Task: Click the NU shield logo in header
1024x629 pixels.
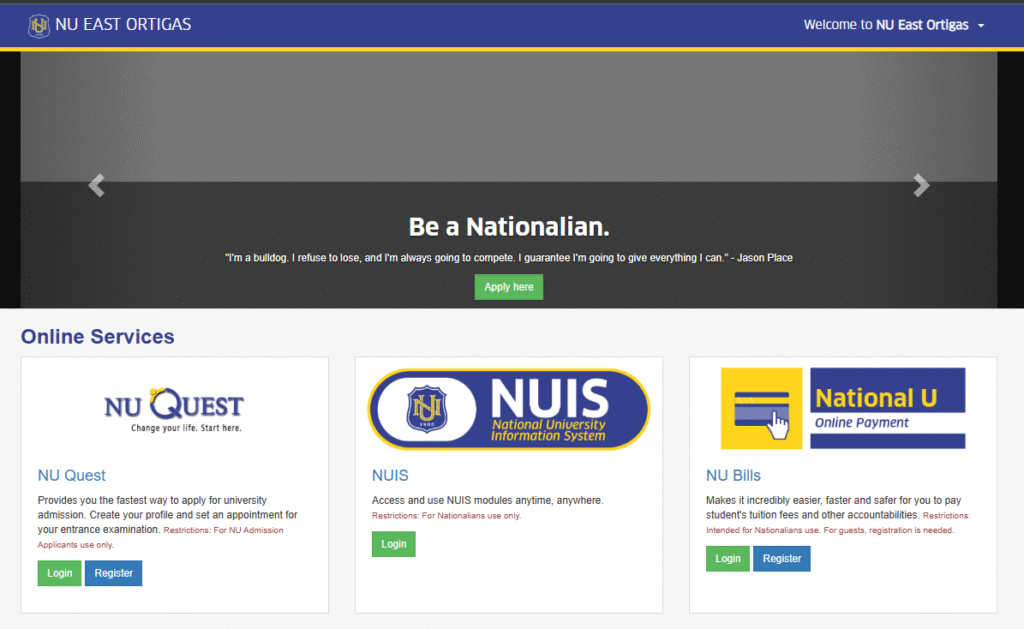Action: 39,25
